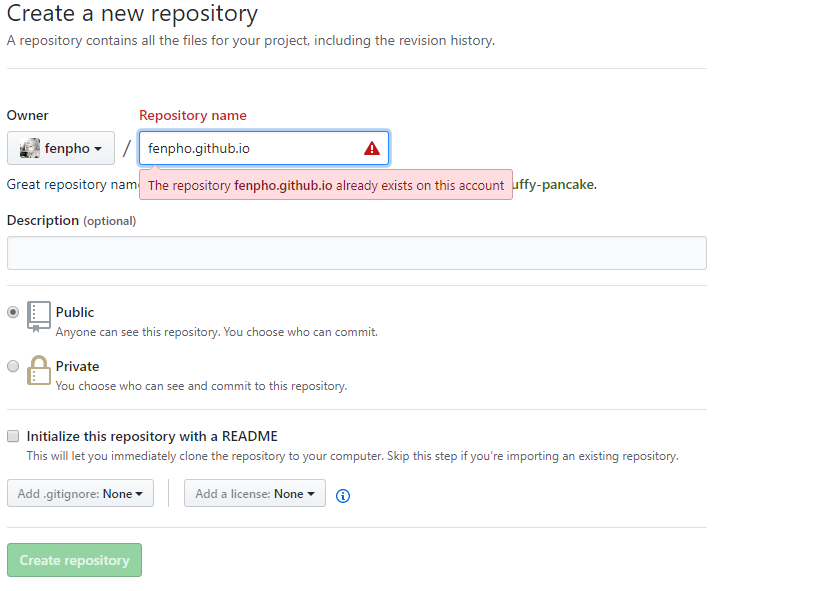This screenshot has height=591, width=837.
Task: Click the fenpho avatar image
Action: coord(30,148)
